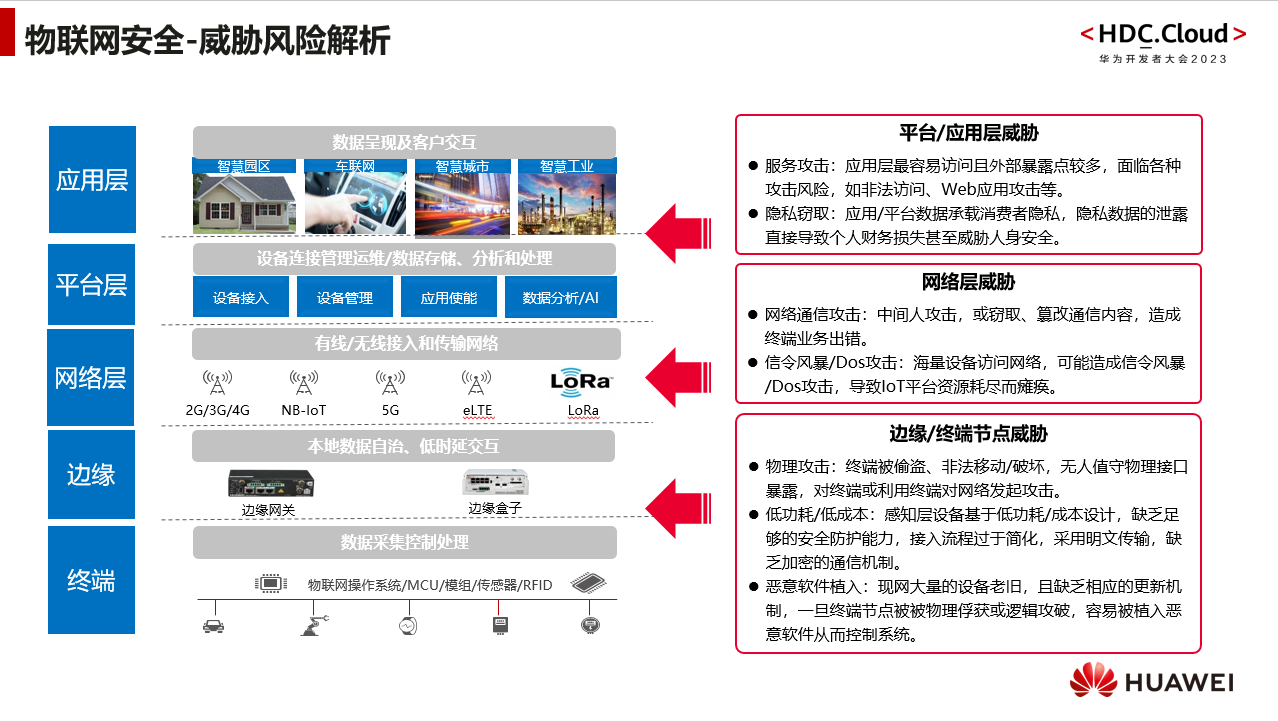This screenshot has width=1278, height=721.
Task: Click the 2G/3G/4G antenna tower icon
Action: (217, 384)
